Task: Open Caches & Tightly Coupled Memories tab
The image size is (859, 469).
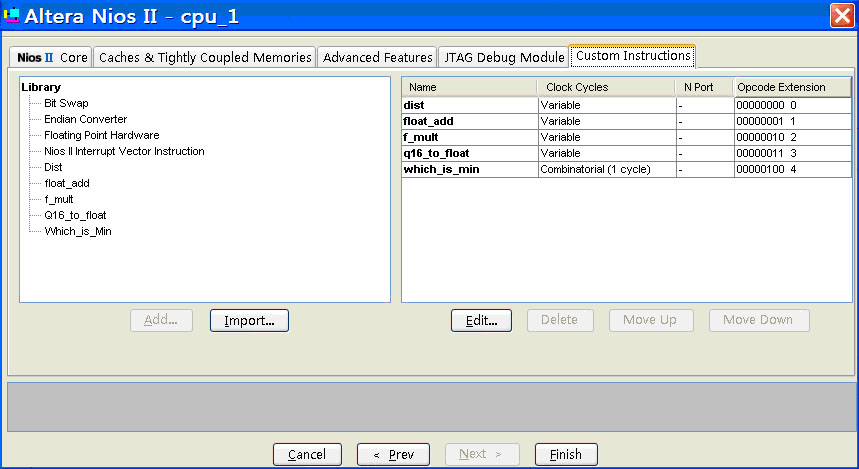Action: 205,58
